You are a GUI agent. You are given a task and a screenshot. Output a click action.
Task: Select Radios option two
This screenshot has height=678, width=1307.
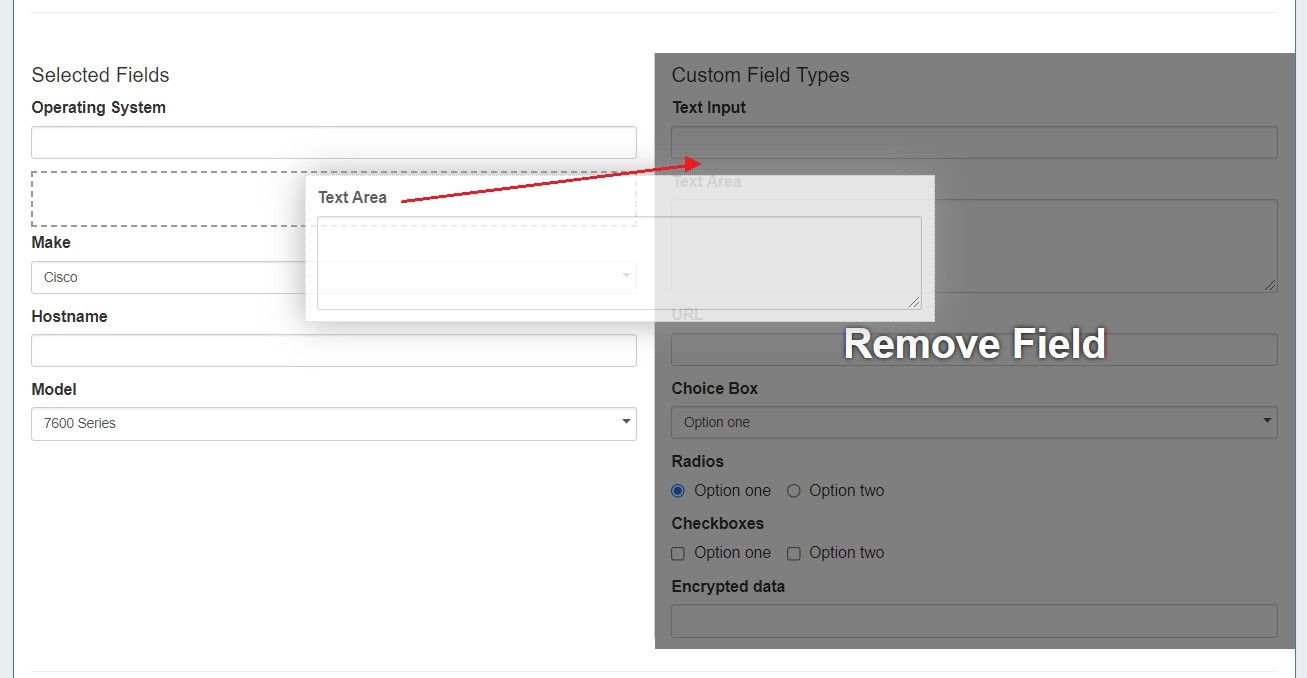pyautogui.click(x=794, y=491)
